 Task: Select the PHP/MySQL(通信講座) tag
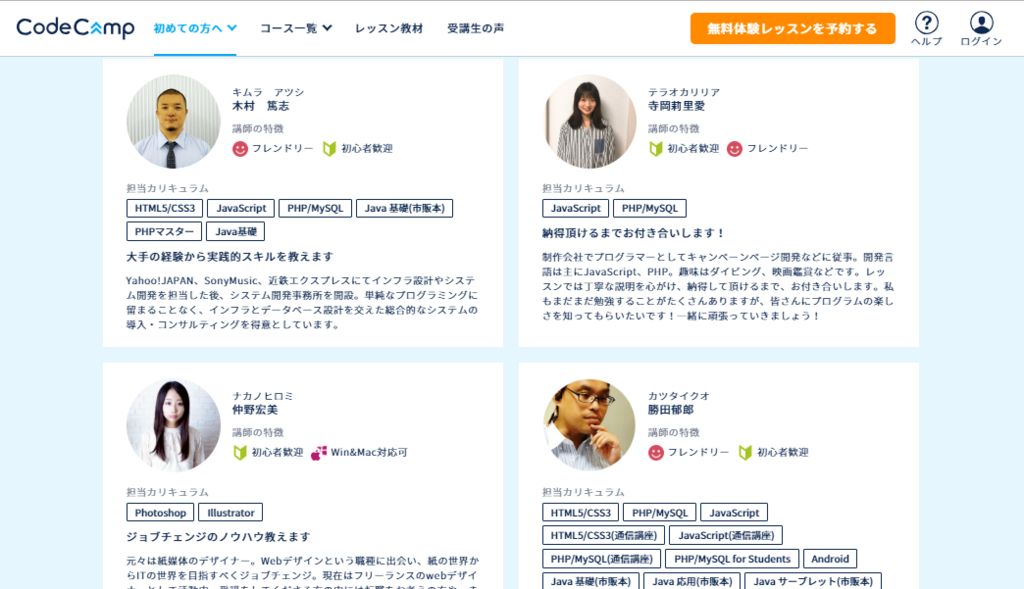[x=601, y=559]
